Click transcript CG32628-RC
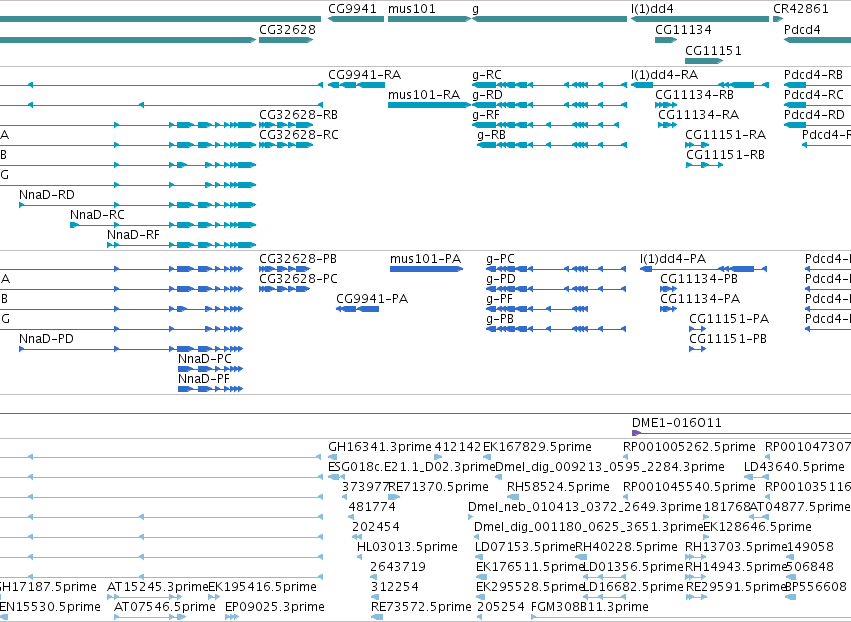 (299, 135)
